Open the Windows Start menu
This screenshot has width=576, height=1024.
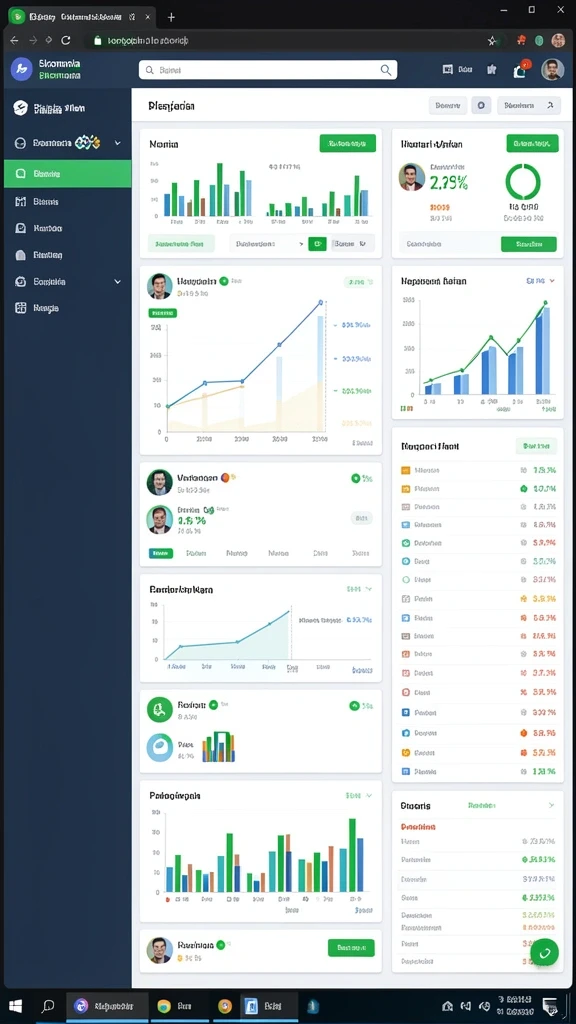[x=16, y=1006]
